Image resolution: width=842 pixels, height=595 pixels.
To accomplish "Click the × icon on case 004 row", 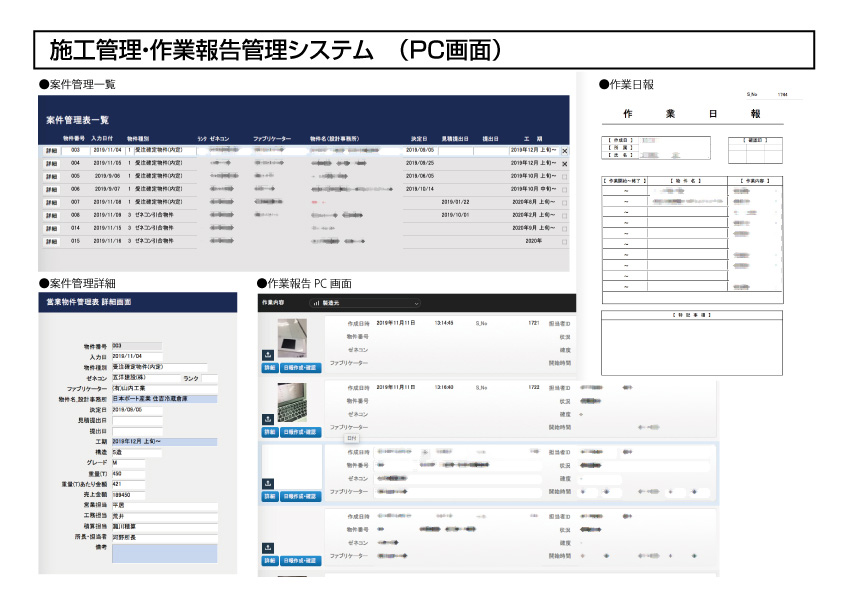I will pyautogui.click(x=565, y=164).
